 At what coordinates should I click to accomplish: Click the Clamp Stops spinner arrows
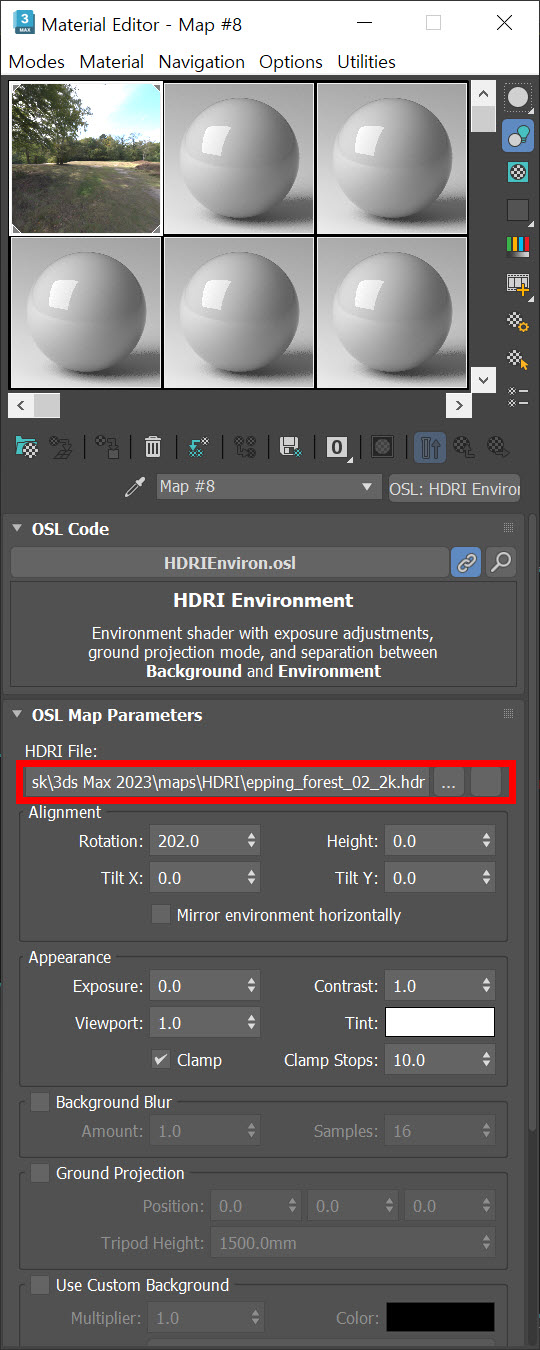(x=487, y=1059)
